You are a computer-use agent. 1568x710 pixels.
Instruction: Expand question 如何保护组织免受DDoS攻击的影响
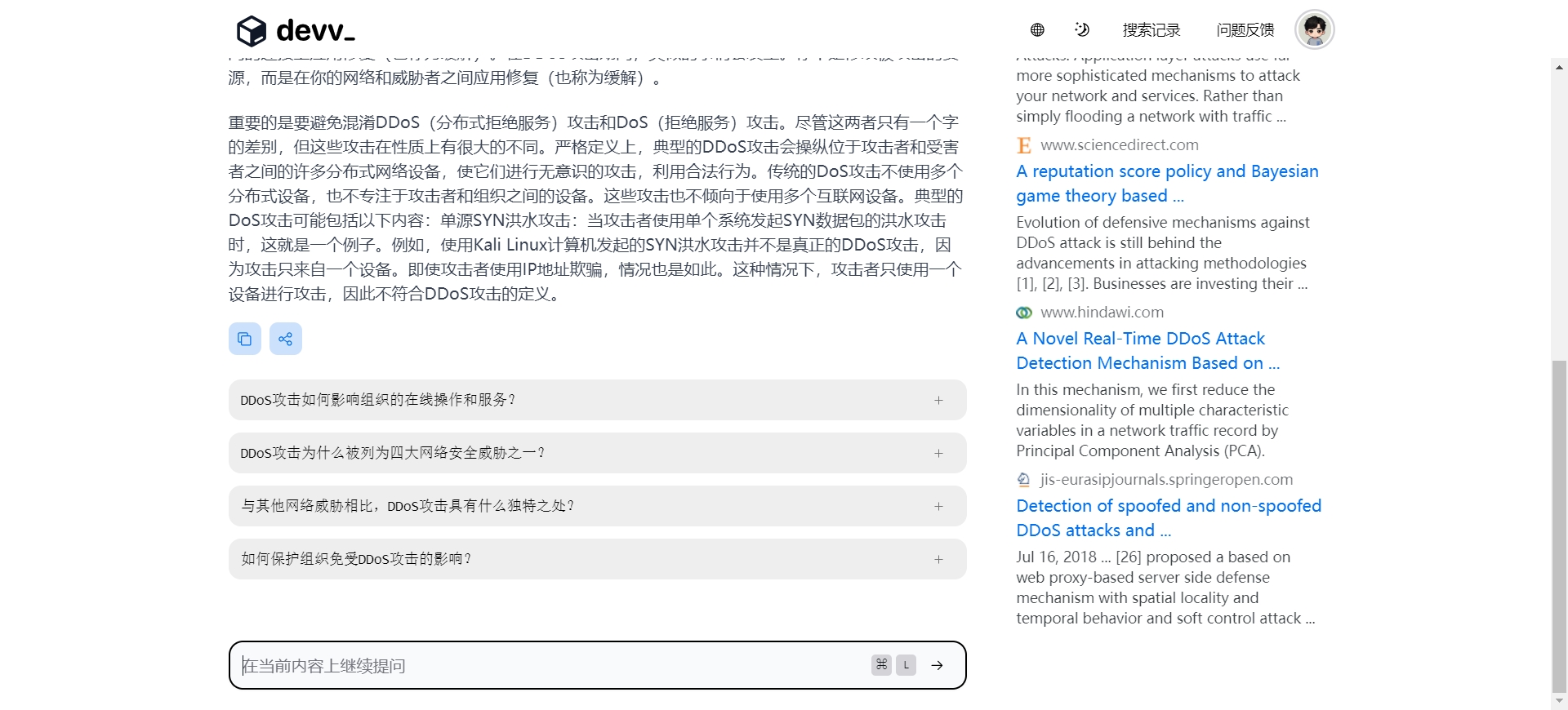[597, 559]
